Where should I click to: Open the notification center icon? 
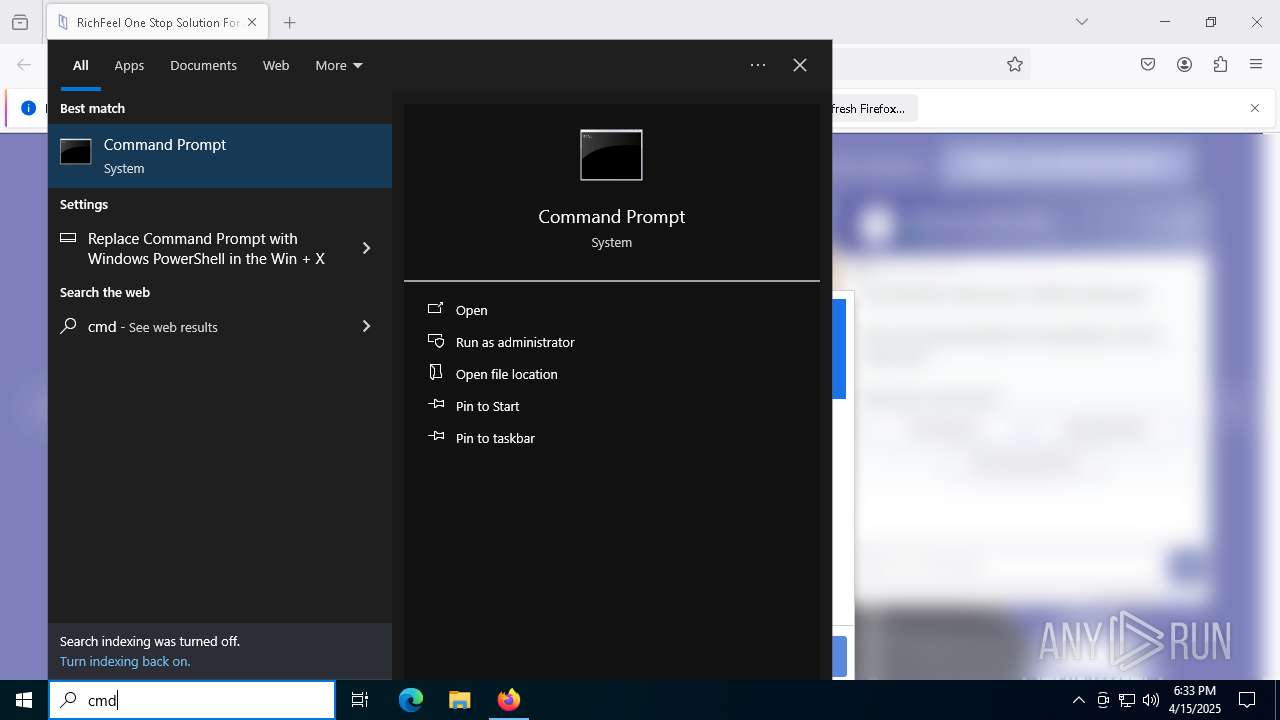coord(1247,700)
